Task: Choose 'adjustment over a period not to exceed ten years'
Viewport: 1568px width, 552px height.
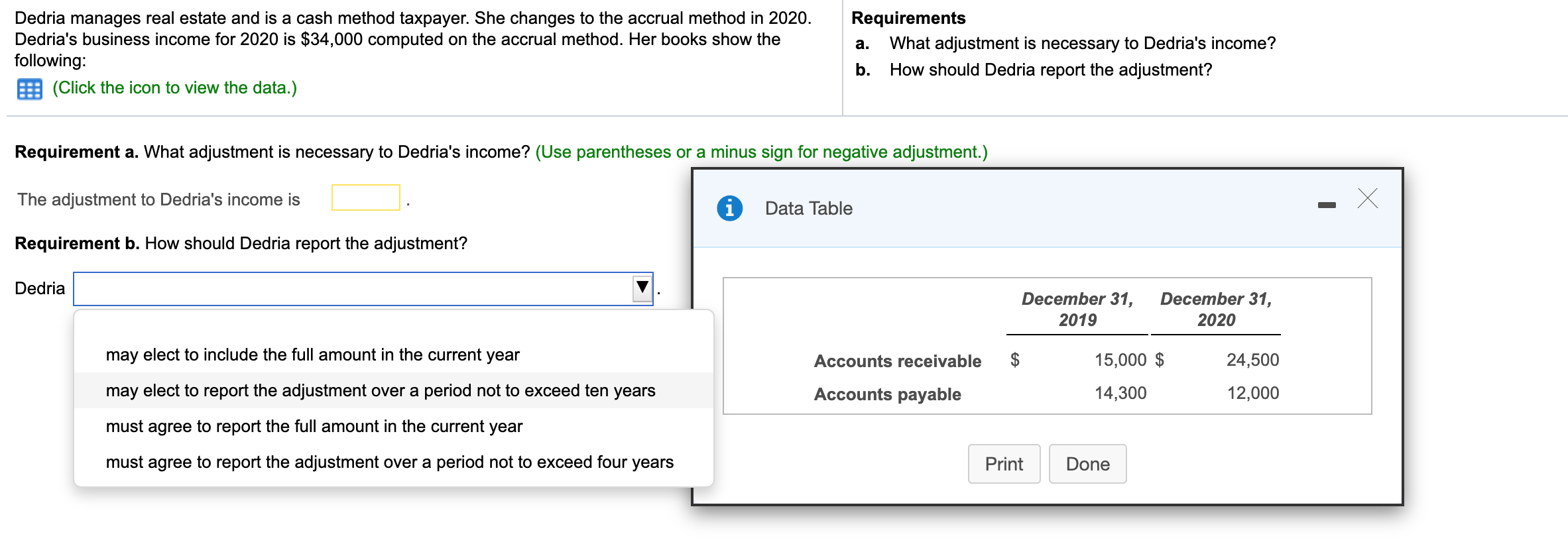Action: [380, 390]
